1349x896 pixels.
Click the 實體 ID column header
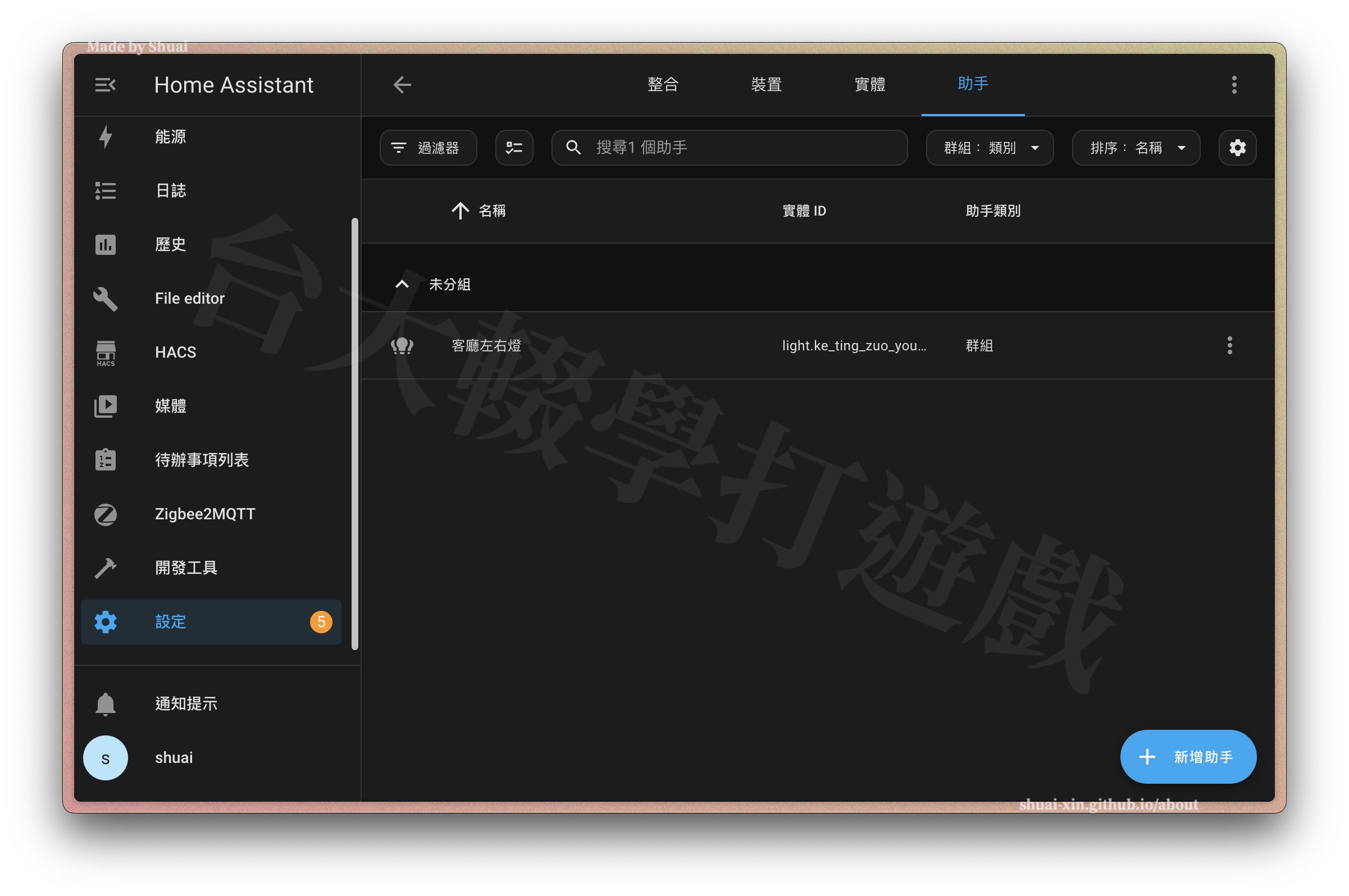[x=804, y=211]
